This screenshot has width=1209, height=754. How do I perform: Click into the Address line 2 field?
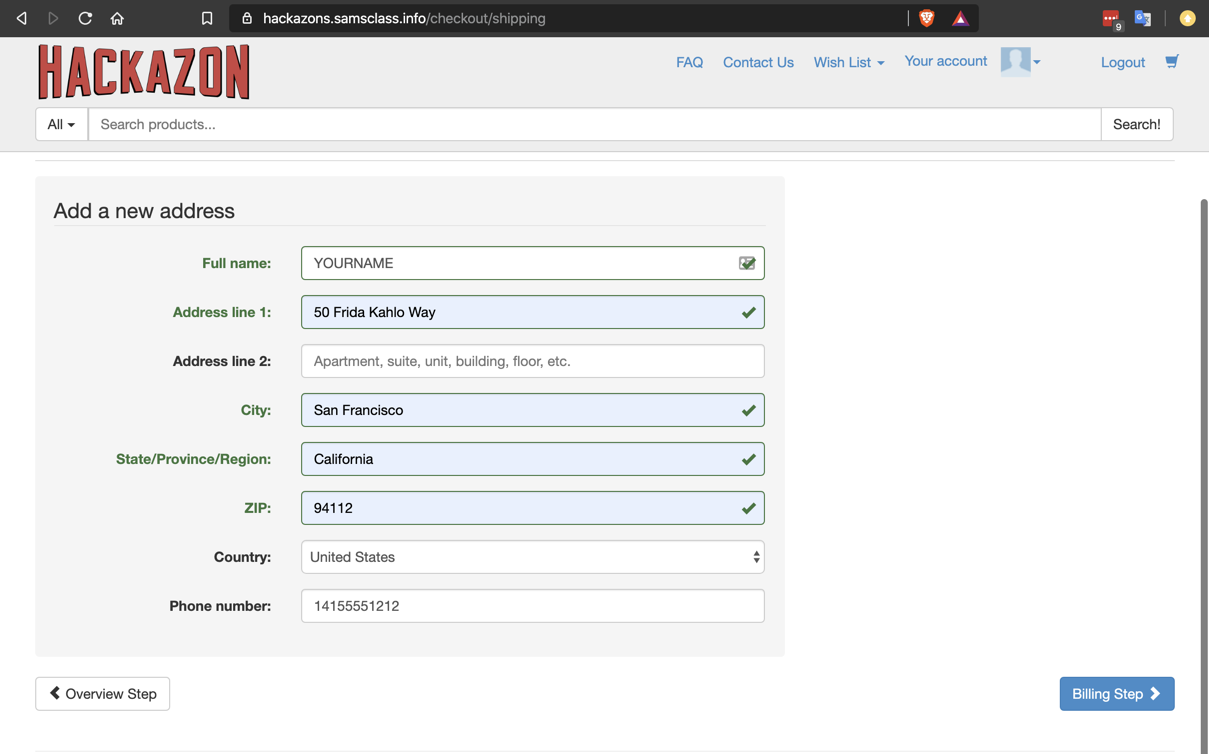coord(532,361)
